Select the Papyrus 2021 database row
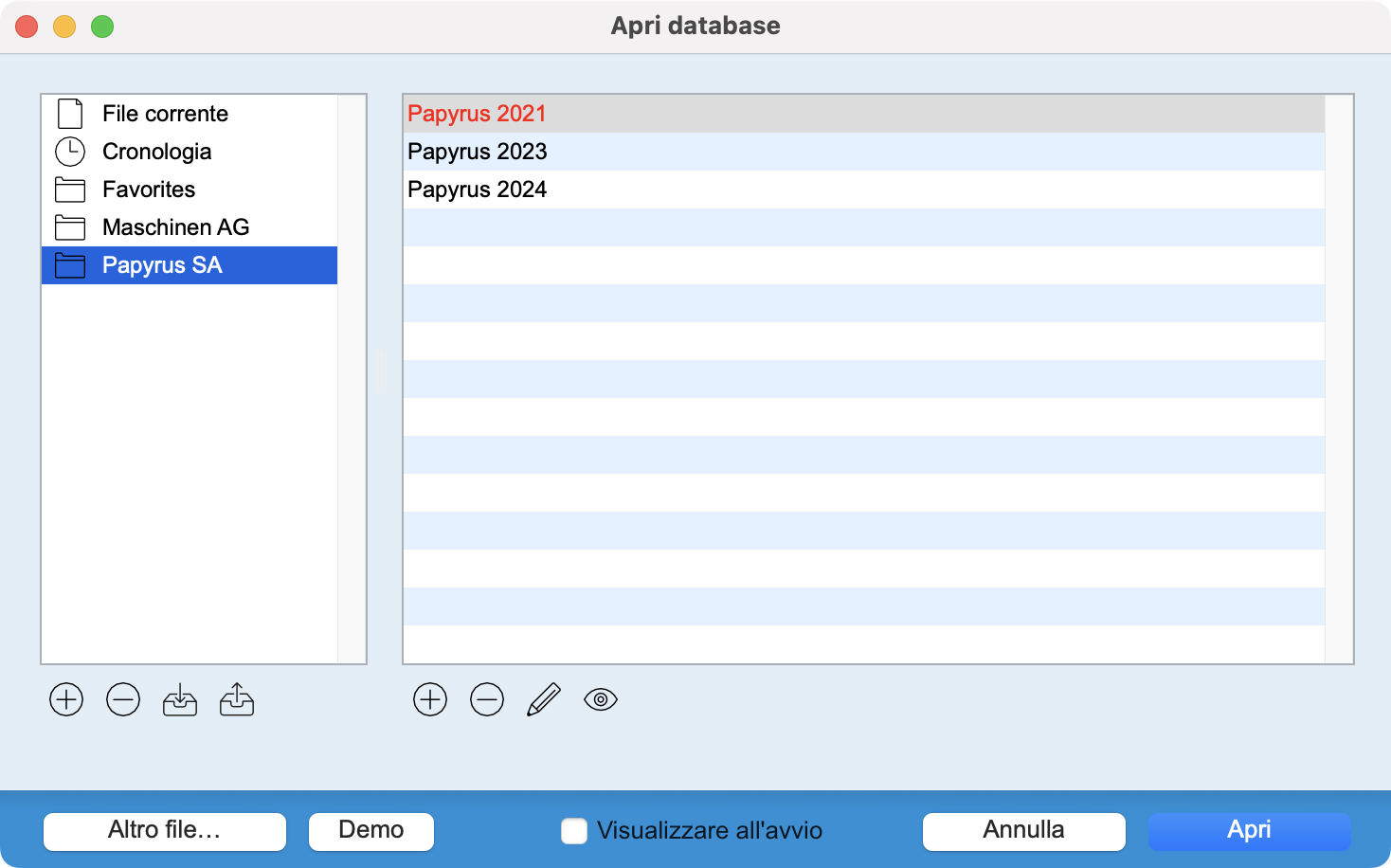 pos(863,114)
